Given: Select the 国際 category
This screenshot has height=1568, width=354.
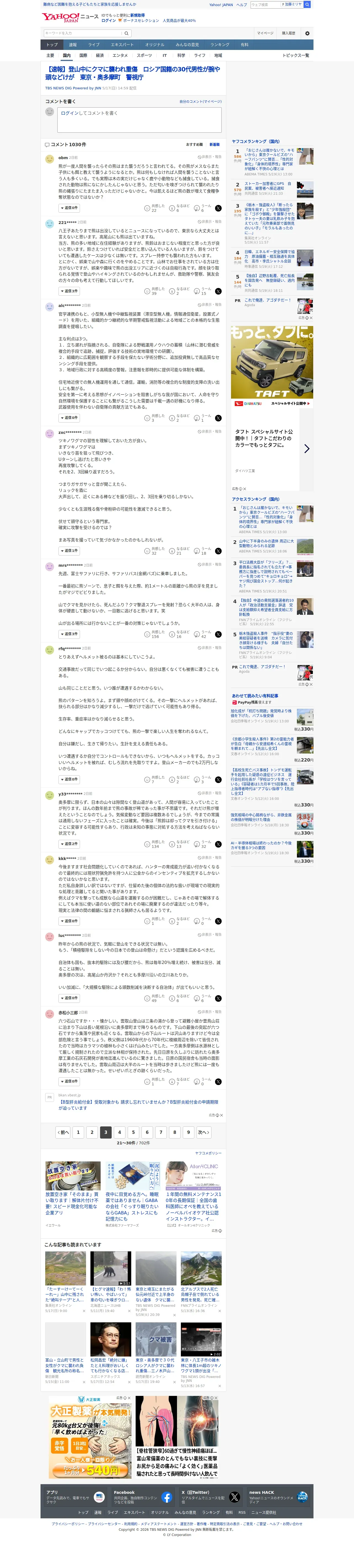Looking at the screenshot, I should [x=83, y=55].
